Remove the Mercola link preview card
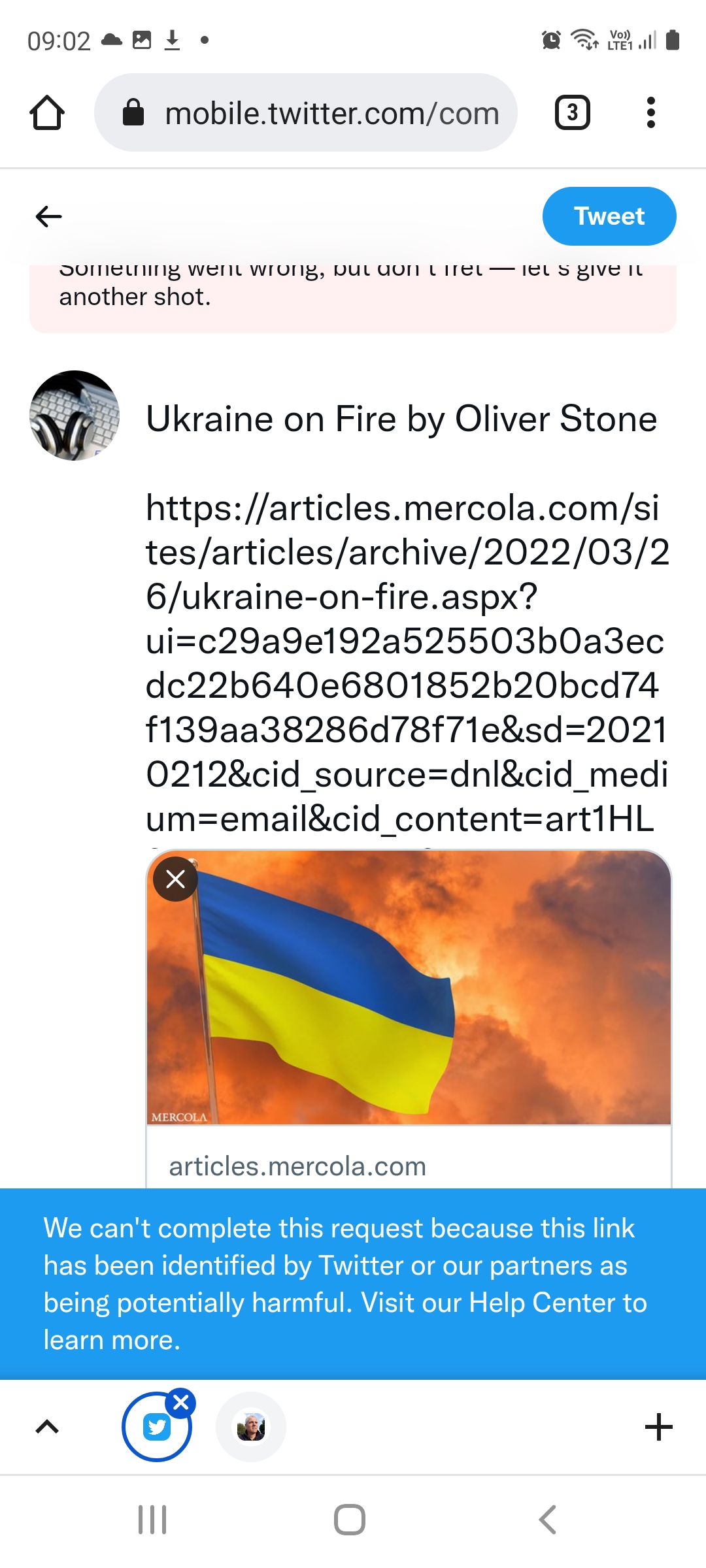Screen dimensions: 706x1568 tap(175, 879)
